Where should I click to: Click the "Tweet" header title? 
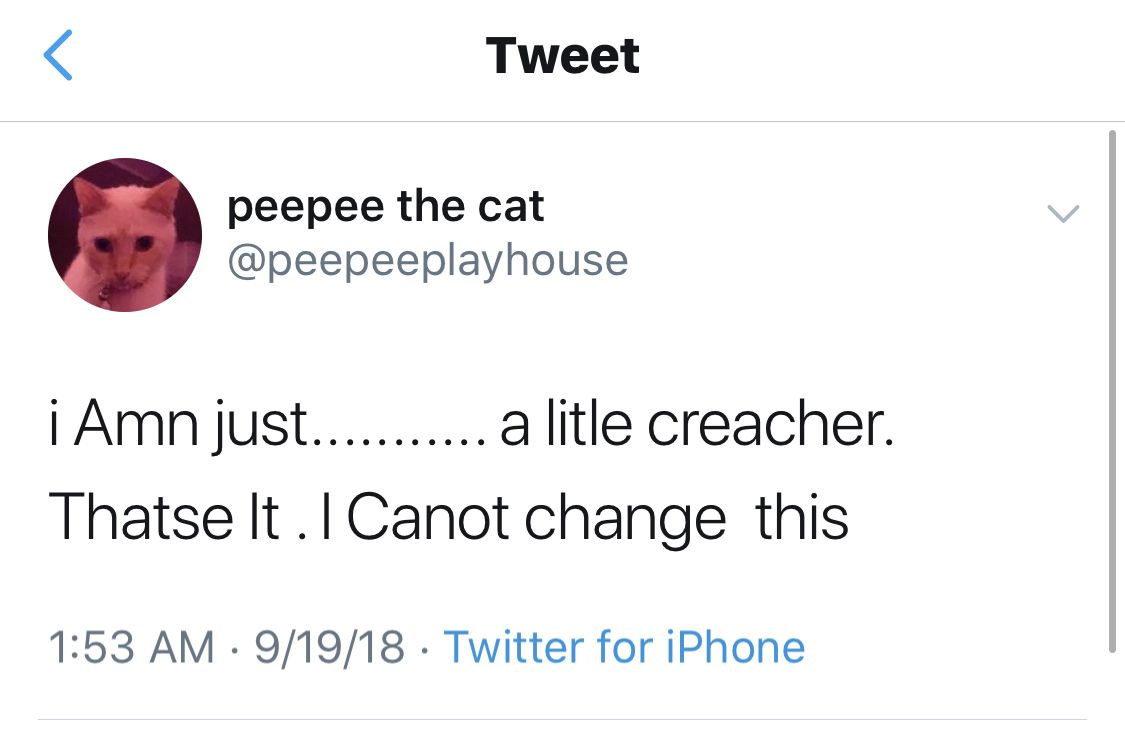(x=562, y=56)
